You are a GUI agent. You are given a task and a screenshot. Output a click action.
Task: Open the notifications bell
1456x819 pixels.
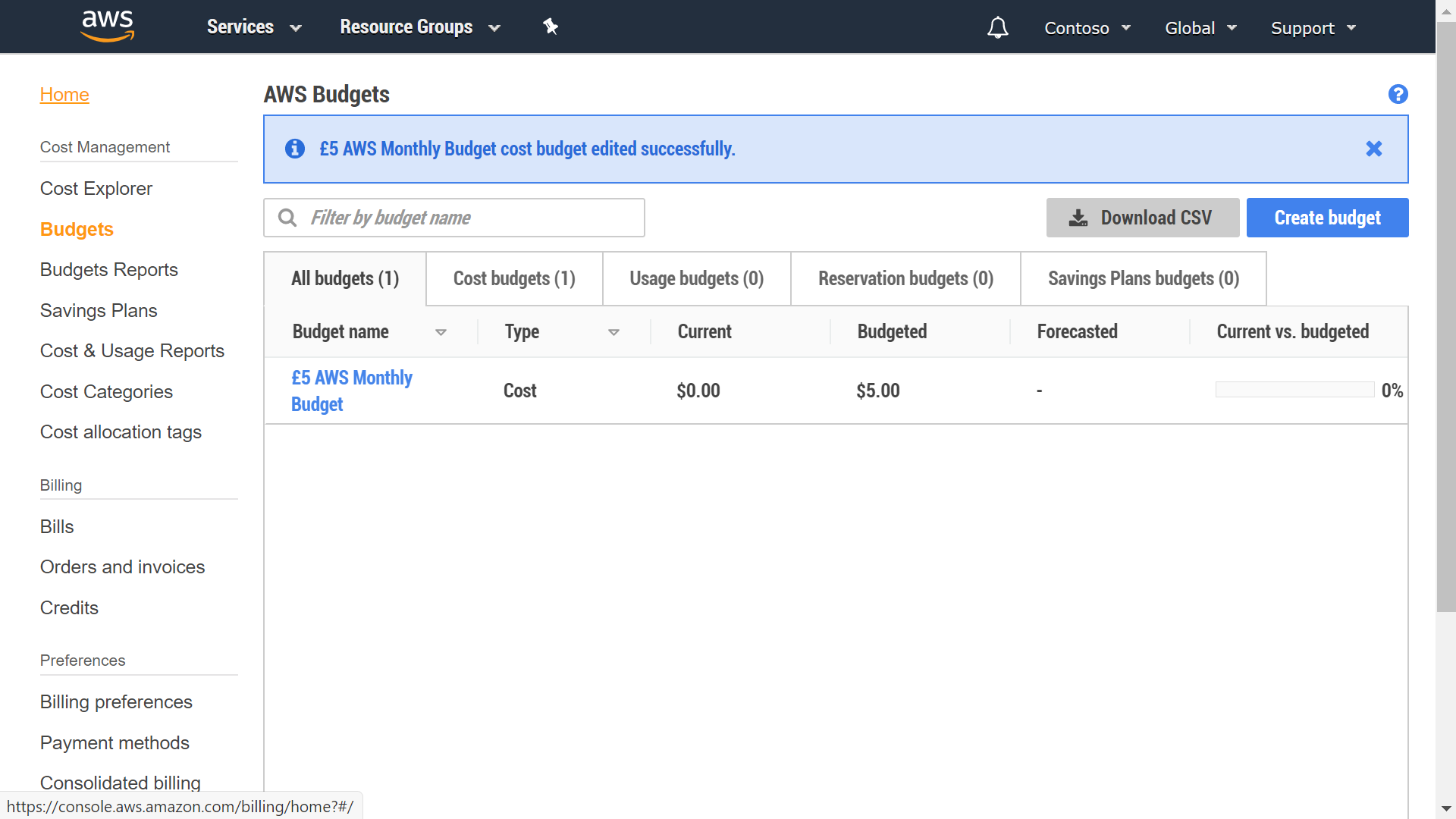pyautogui.click(x=997, y=27)
